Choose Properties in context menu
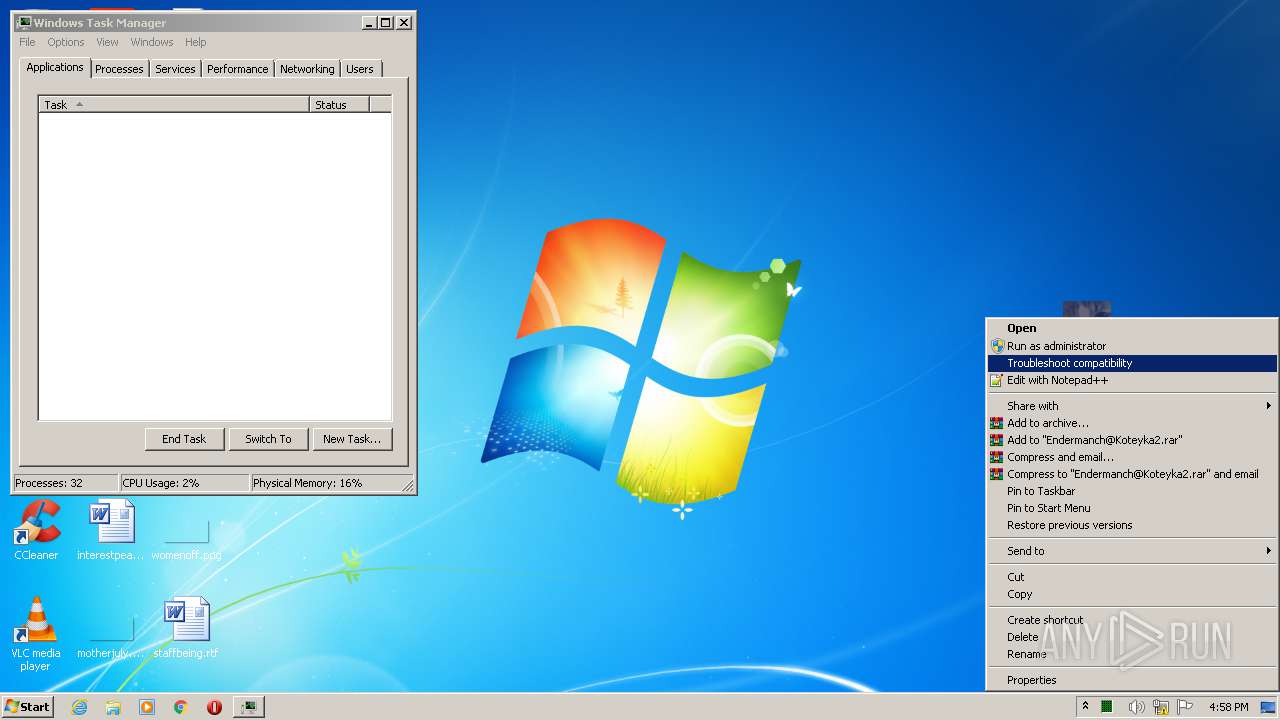1280x720 pixels. pos(1132,680)
